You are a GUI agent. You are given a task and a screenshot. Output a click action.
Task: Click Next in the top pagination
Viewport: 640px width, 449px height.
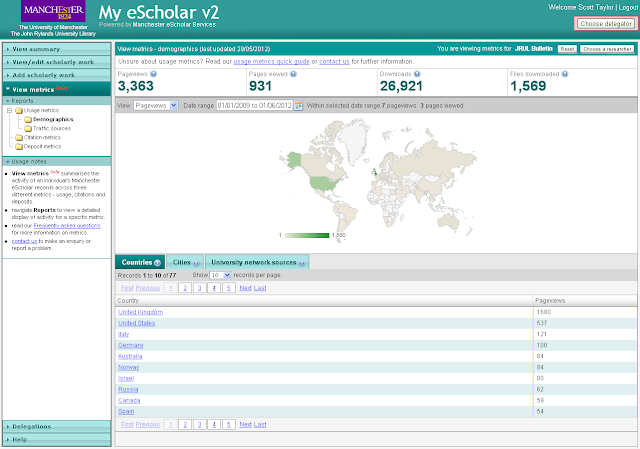[245, 288]
